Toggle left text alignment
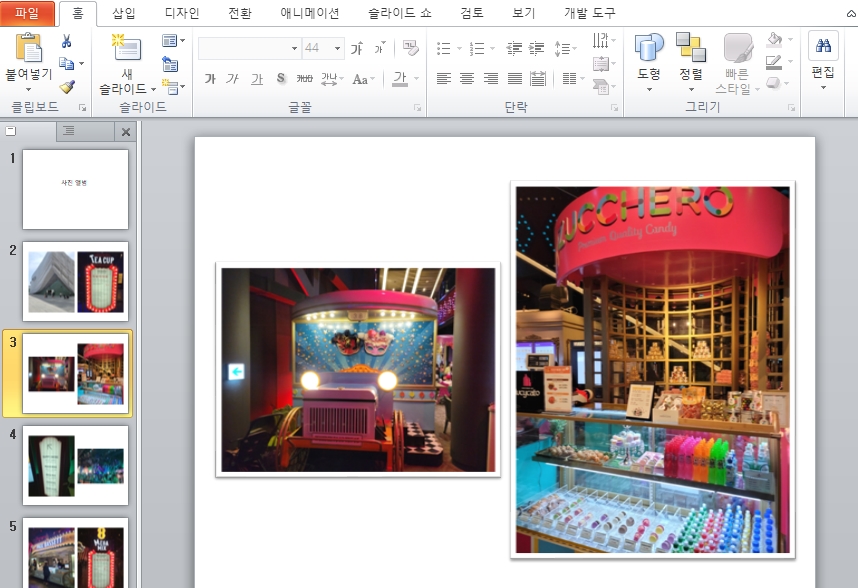The image size is (858, 588). [444, 79]
